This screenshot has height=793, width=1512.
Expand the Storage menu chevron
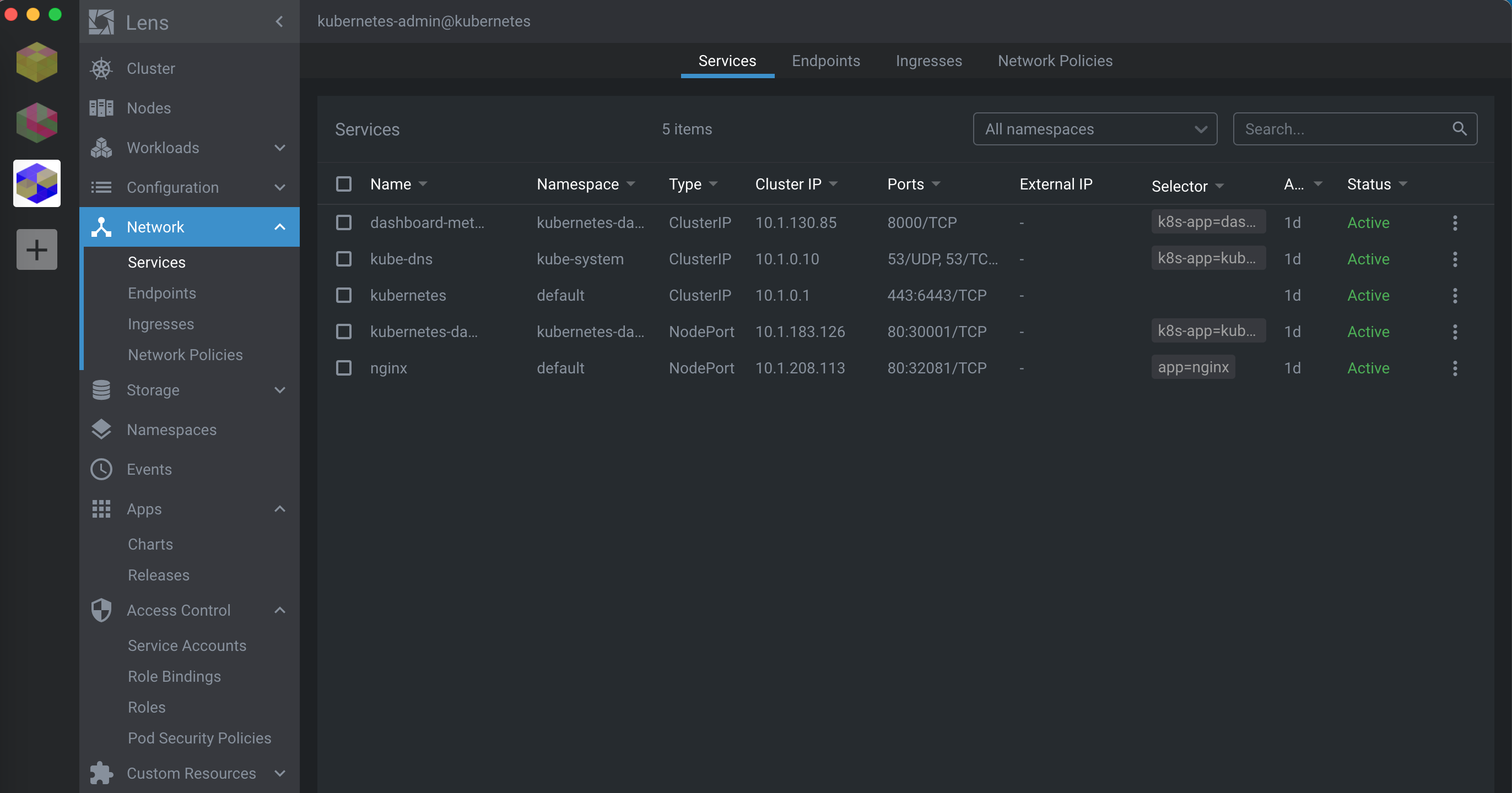pos(280,390)
